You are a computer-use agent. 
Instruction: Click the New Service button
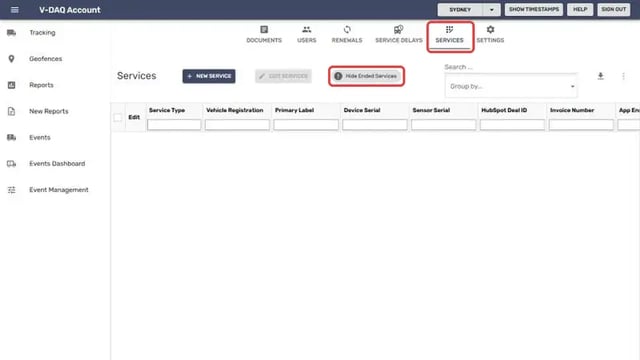coord(209,76)
